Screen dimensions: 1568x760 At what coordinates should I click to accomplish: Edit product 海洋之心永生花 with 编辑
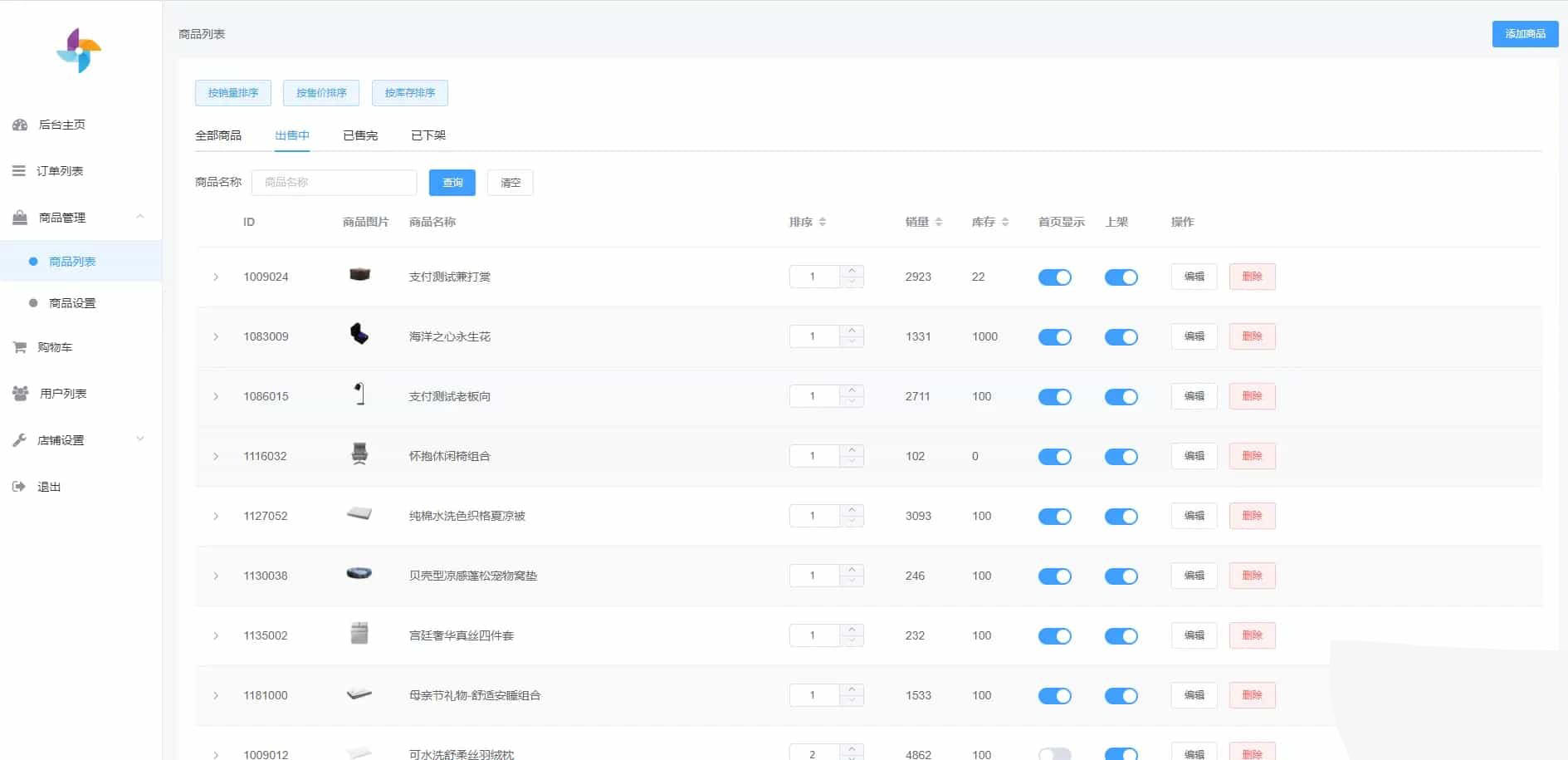coord(1194,336)
